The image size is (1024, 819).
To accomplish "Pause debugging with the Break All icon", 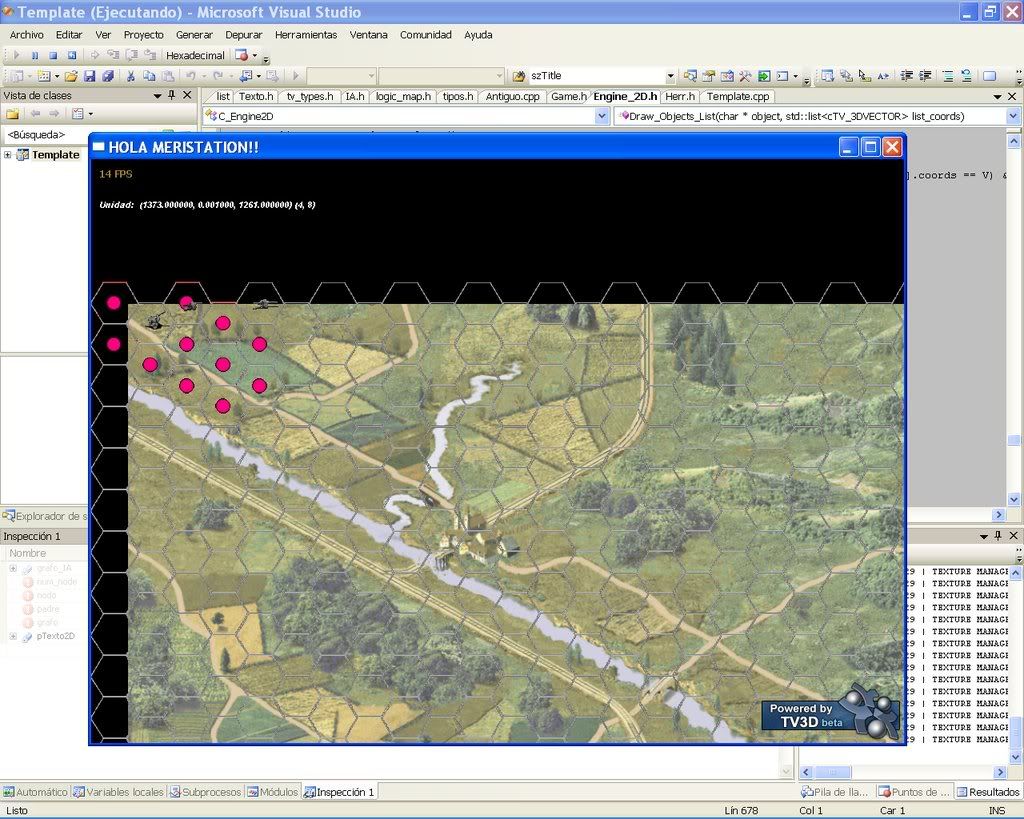I will coord(35,56).
